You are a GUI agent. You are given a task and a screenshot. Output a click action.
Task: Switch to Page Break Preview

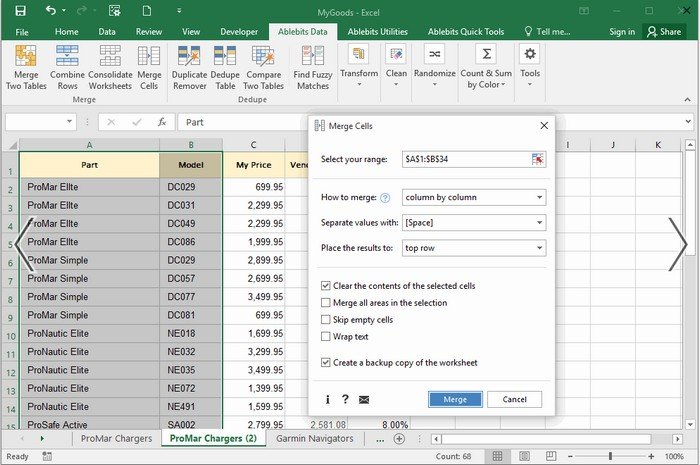551,456
